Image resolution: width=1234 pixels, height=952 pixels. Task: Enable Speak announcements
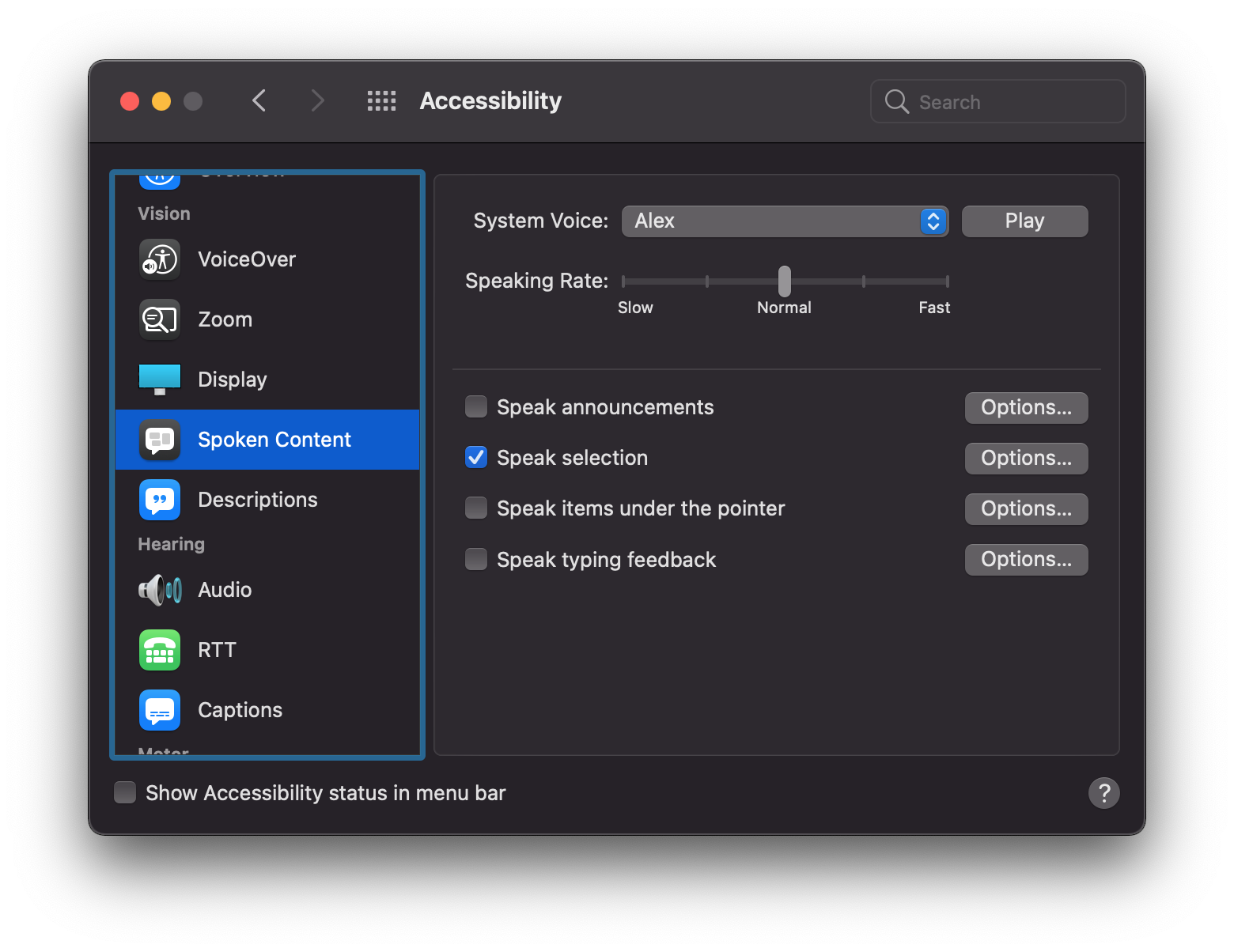click(475, 406)
